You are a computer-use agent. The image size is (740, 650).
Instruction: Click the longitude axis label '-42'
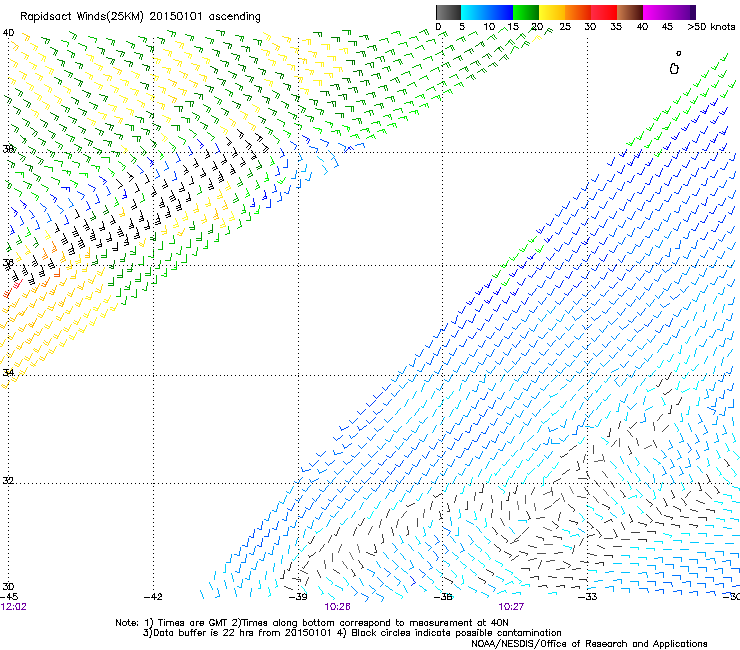[153, 597]
